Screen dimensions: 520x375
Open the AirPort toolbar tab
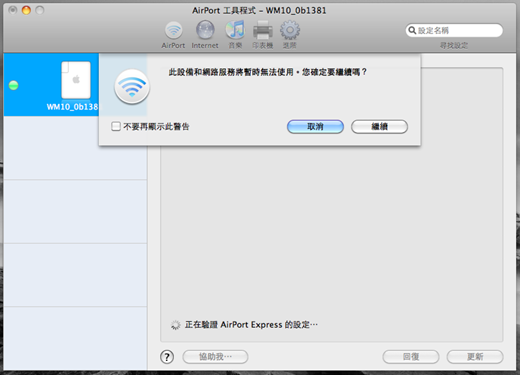pyautogui.click(x=173, y=35)
